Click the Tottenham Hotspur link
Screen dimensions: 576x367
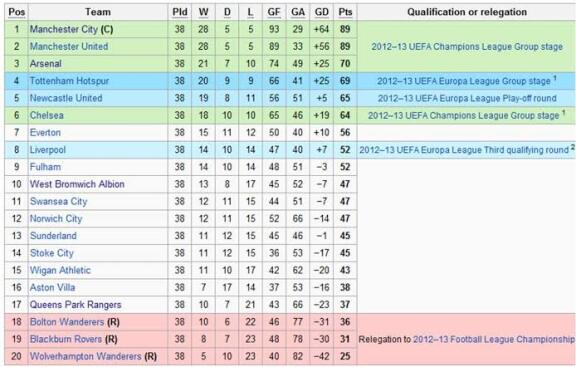69,81
